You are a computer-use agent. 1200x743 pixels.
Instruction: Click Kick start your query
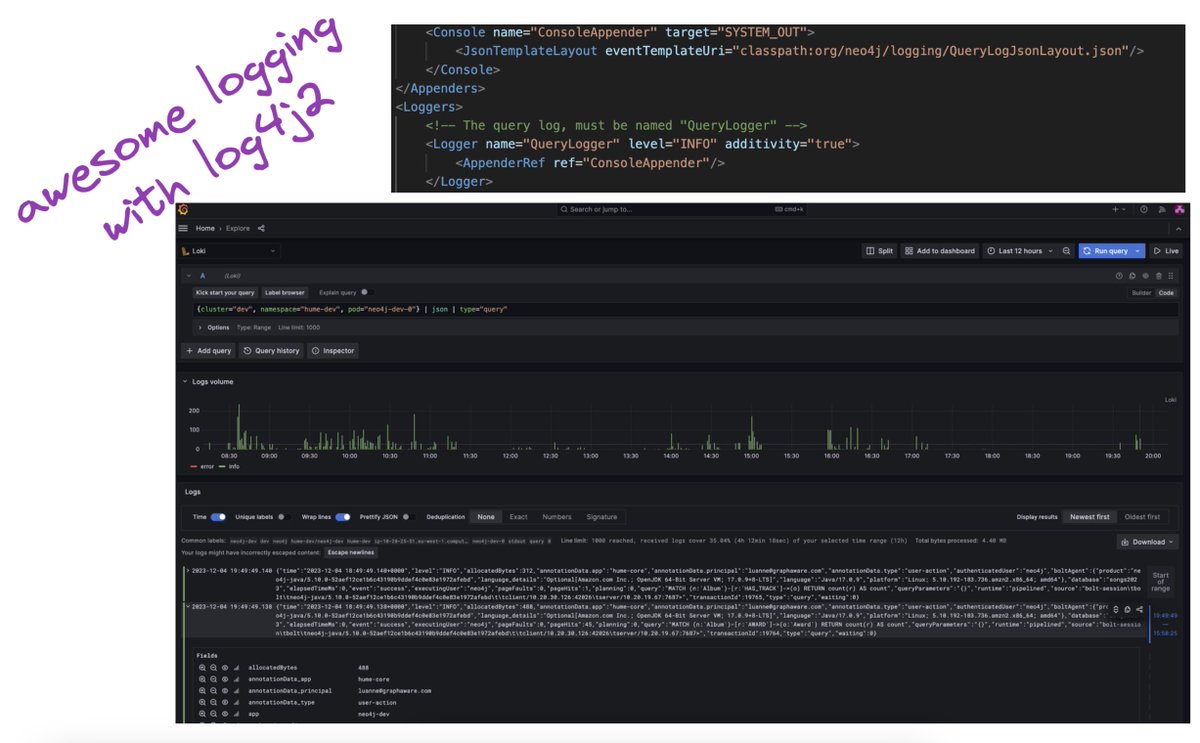[x=225, y=293]
